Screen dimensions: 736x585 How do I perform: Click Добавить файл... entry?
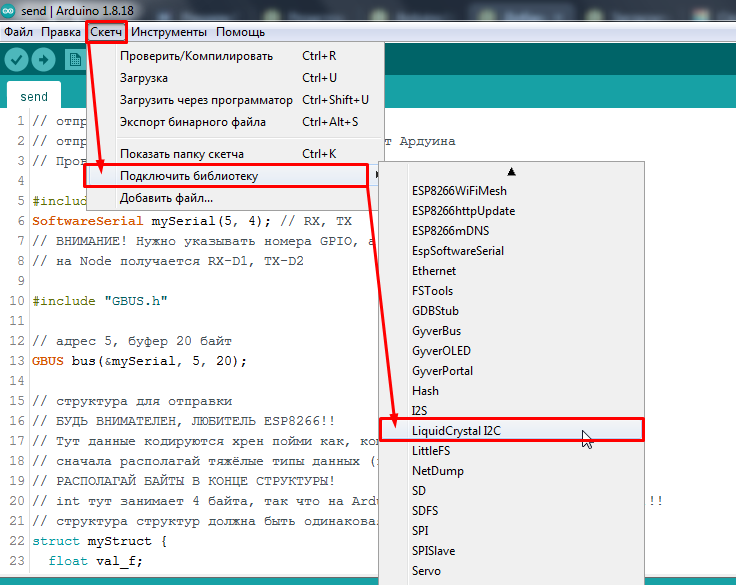(166, 198)
